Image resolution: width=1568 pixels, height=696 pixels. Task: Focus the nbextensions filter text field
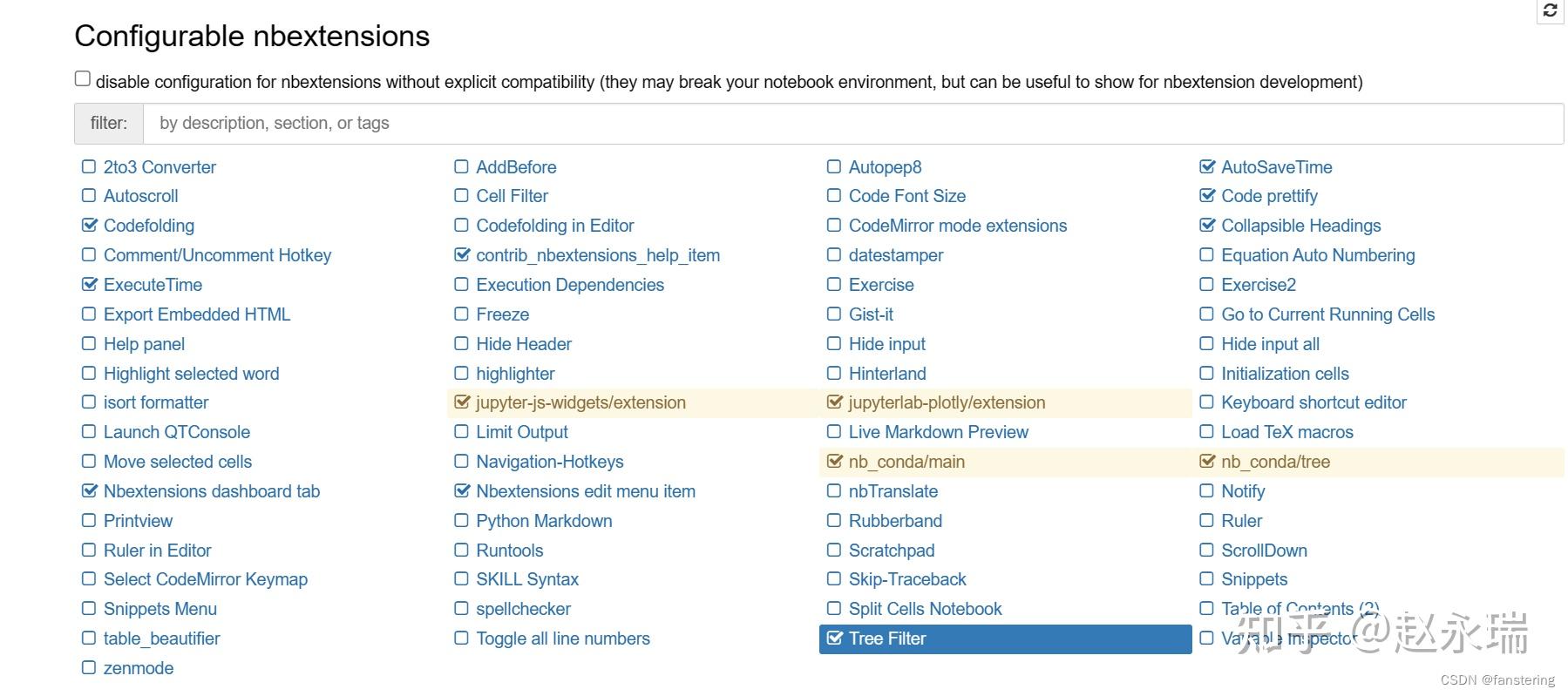click(852, 124)
